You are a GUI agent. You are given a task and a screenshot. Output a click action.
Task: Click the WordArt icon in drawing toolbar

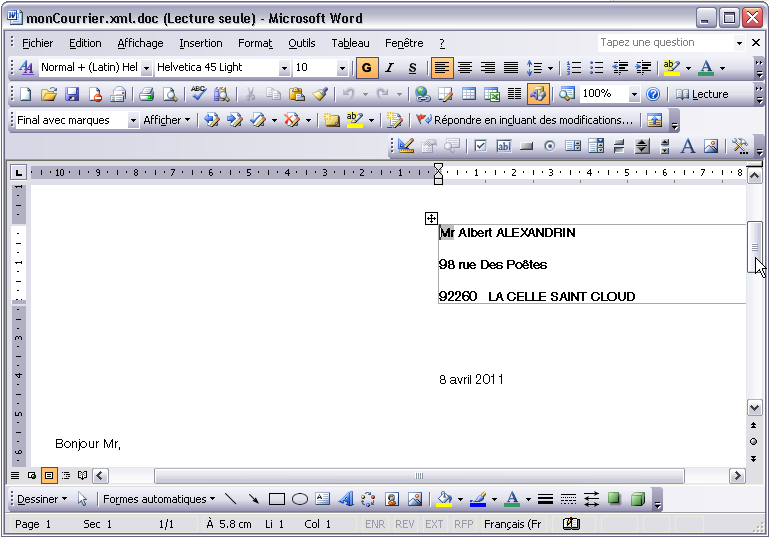coord(346,499)
